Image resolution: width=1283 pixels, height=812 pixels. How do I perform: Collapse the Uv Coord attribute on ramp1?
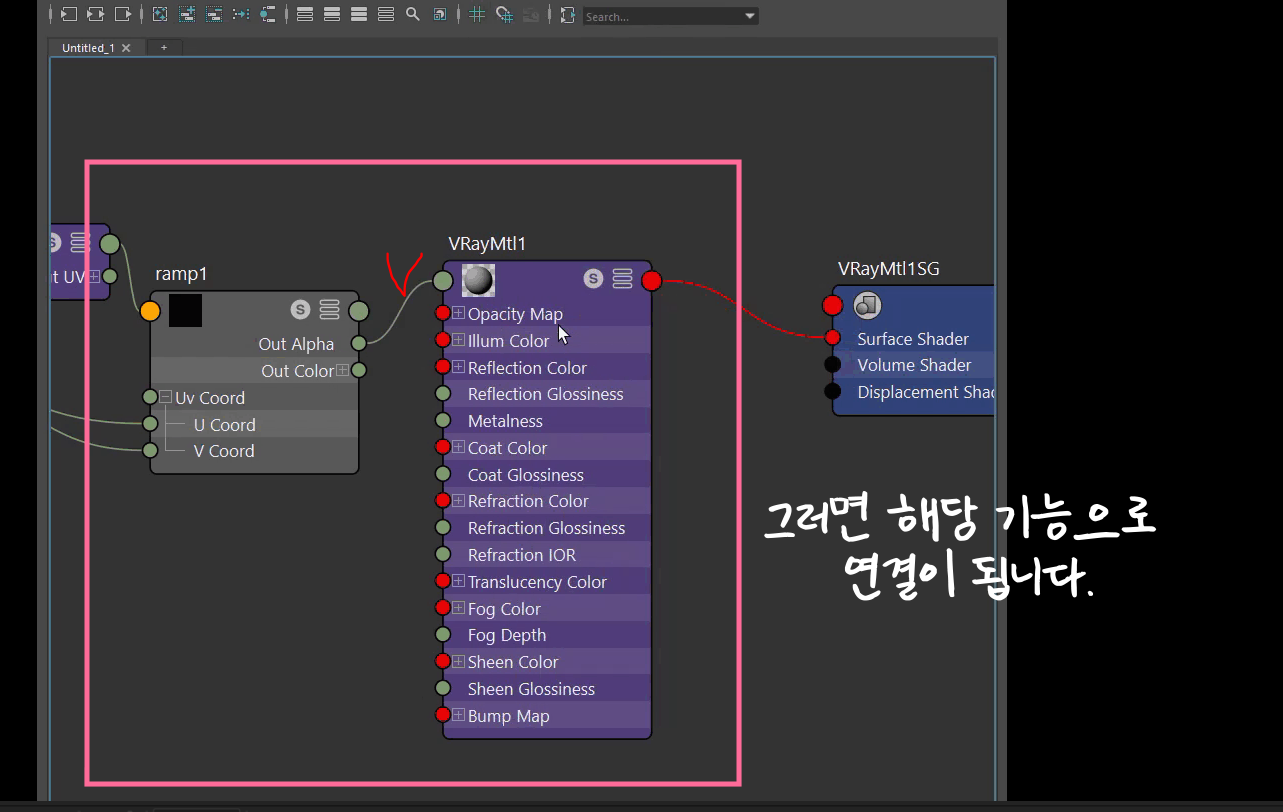pyautogui.click(x=166, y=397)
